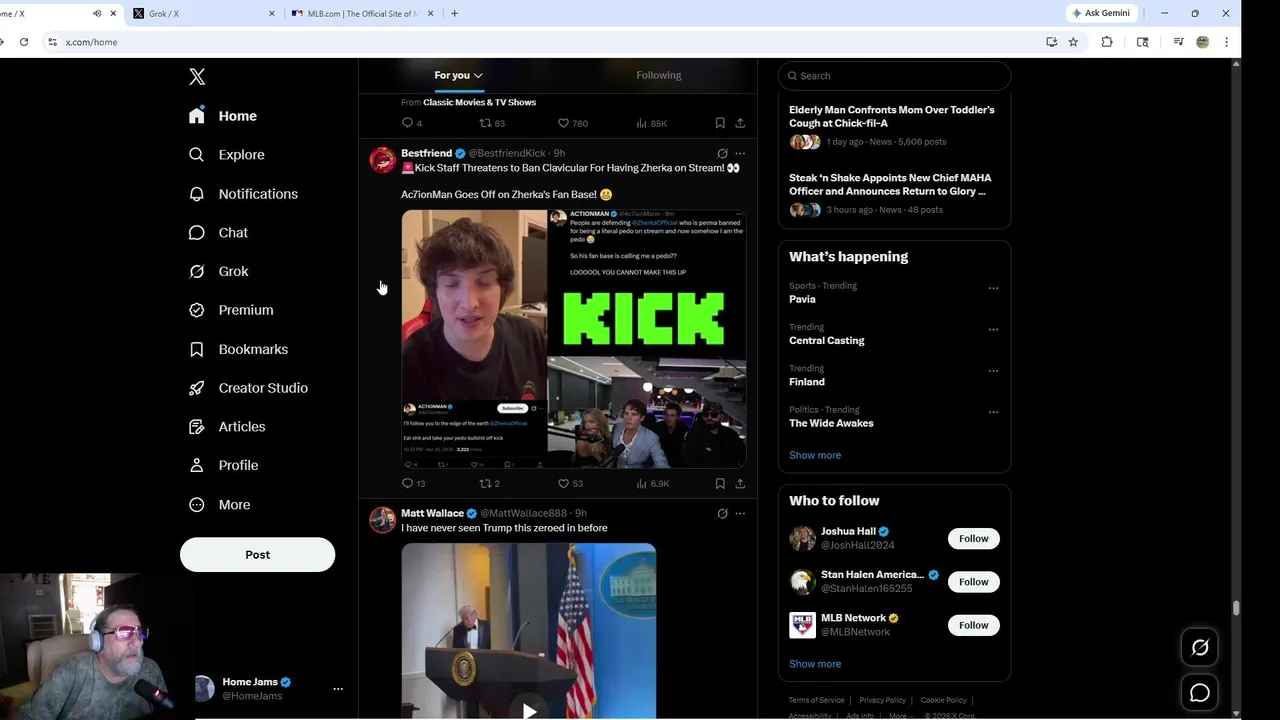Open More menu in sidebar
The height and width of the screenshot is (720, 1280).
[x=219, y=505]
